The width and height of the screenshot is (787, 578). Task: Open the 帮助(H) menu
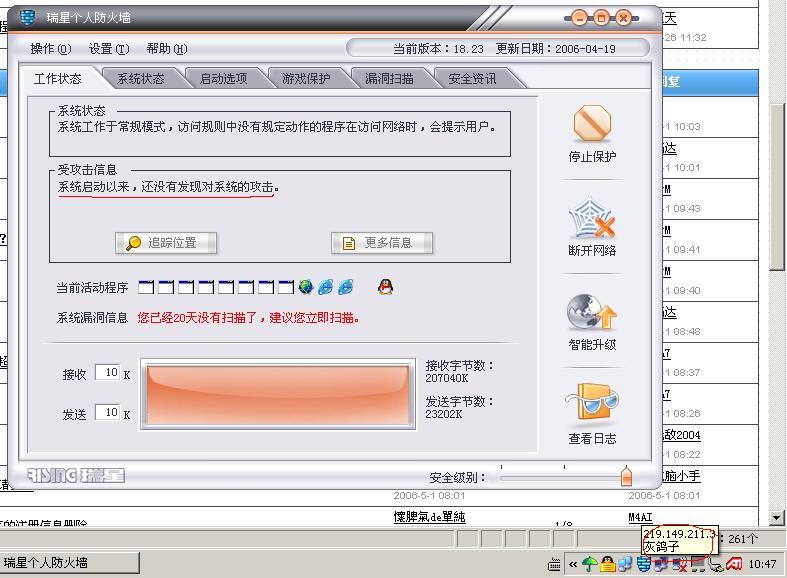click(x=167, y=49)
